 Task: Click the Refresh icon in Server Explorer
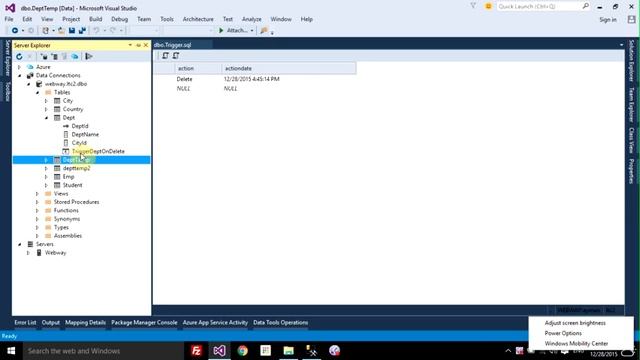click(x=19, y=56)
